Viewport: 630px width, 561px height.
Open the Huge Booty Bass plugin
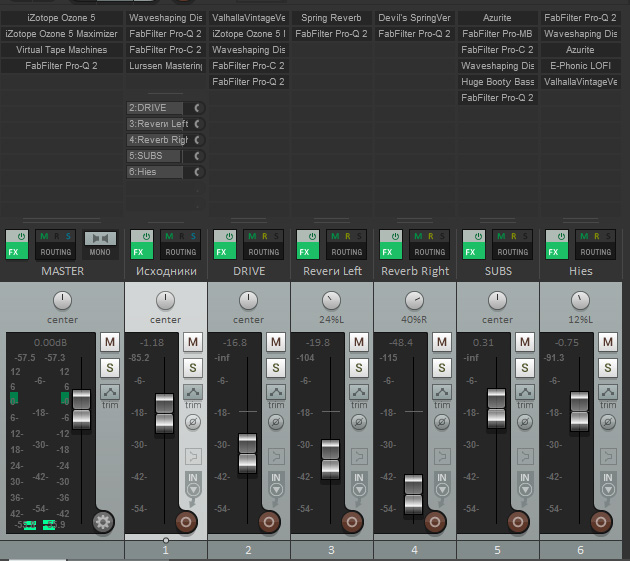click(x=497, y=82)
